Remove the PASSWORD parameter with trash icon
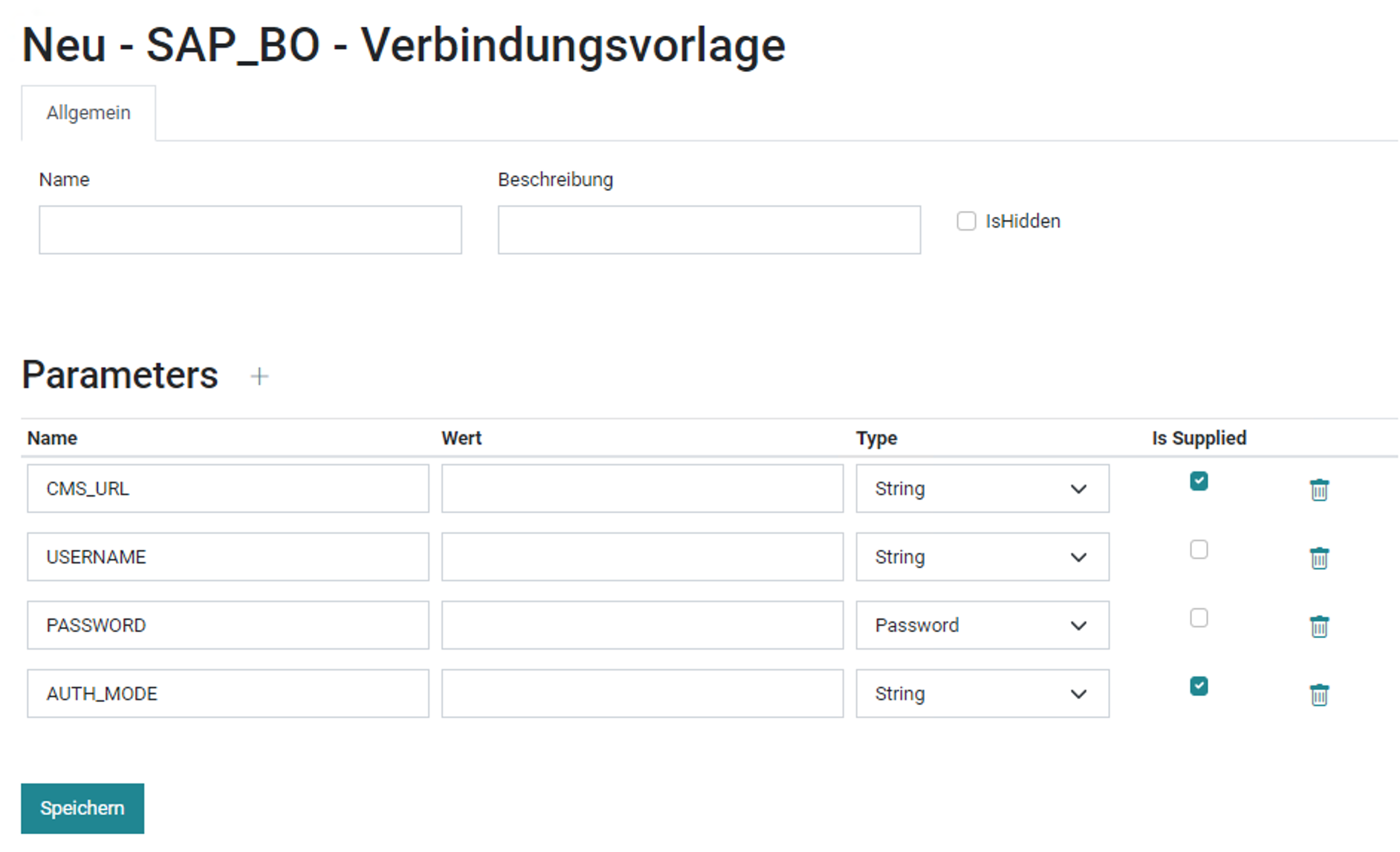 (x=1319, y=627)
